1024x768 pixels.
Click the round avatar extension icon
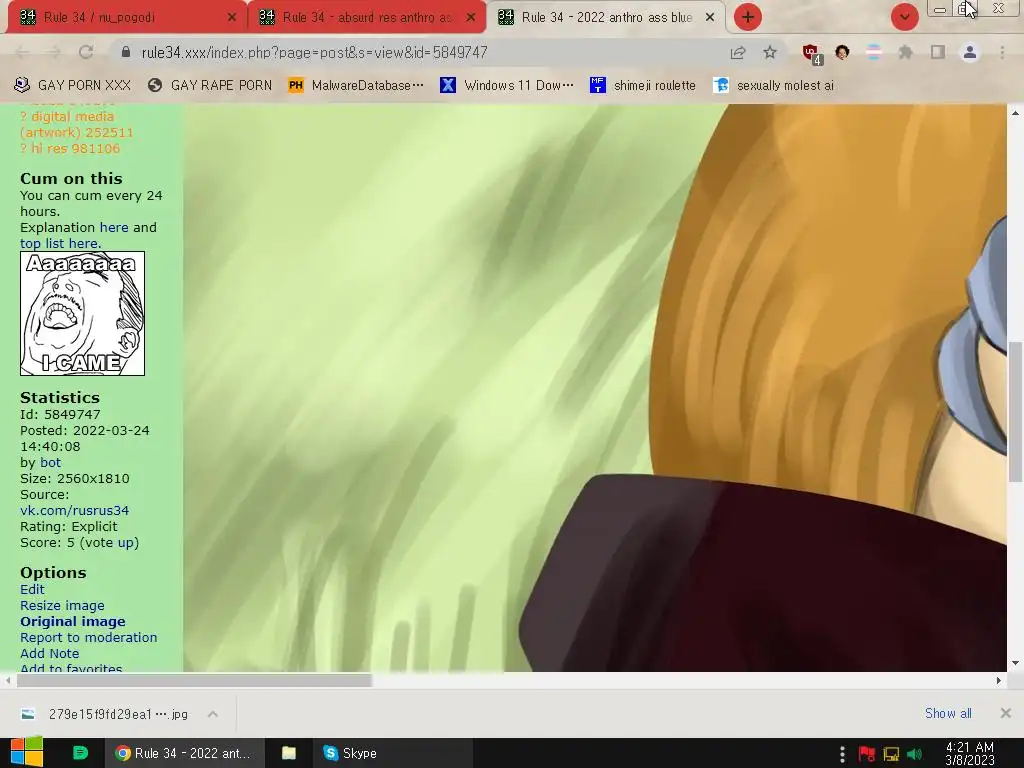(x=842, y=52)
